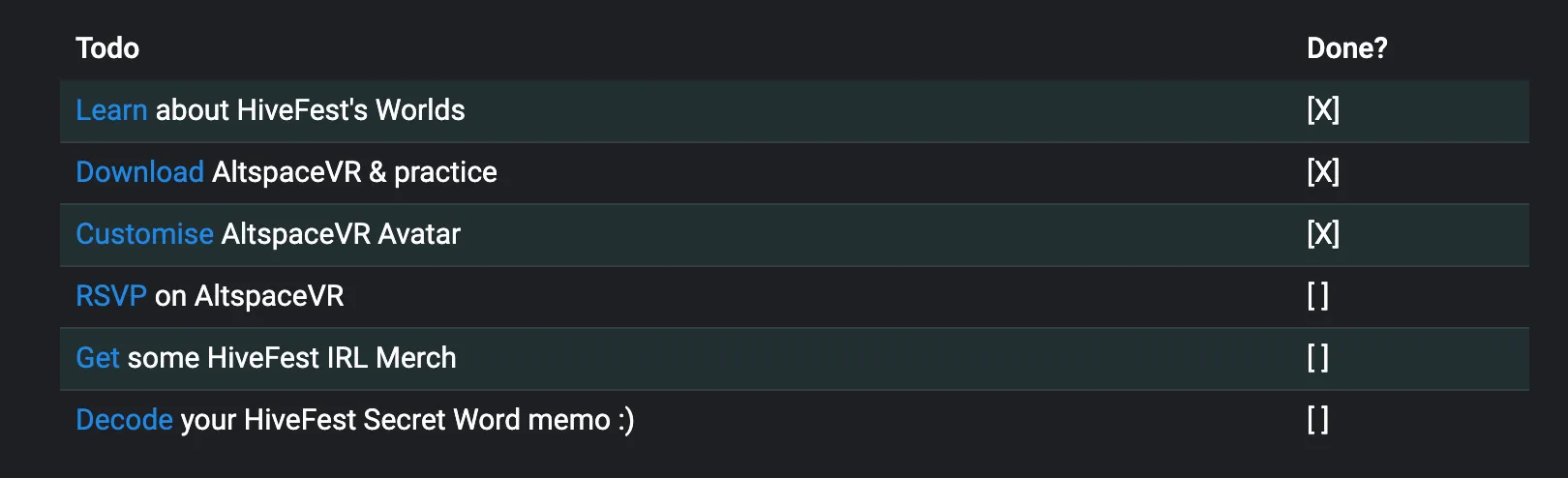Screen dimensions: 1568x478
Task: Click the empty [ ] marker in the RSVP row
Action: pyautogui.click(x=1317, y=296)
